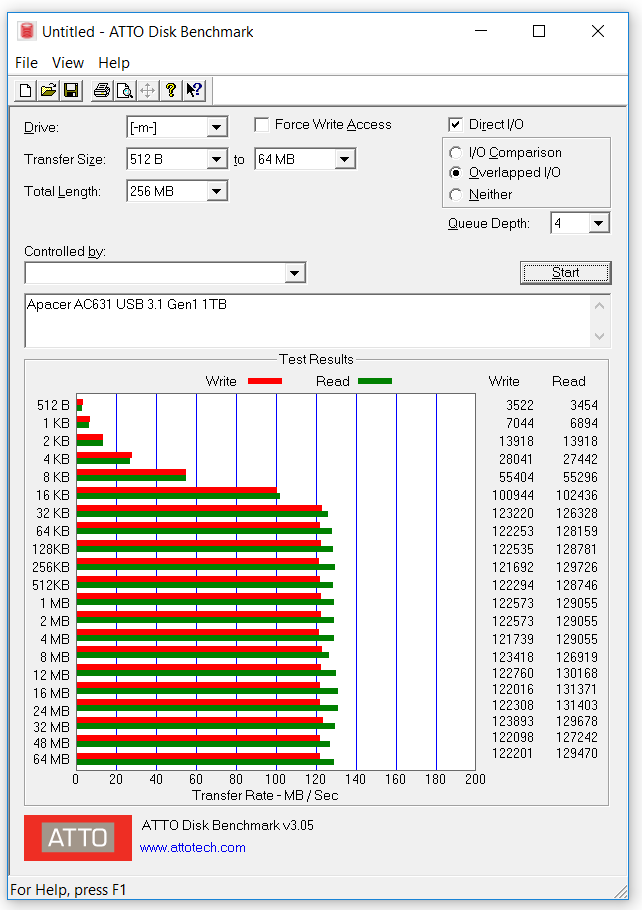Image resolution: width=642 pixels, height=910 pixels.
Task: Click the 512 B row label
Action: 53,405
